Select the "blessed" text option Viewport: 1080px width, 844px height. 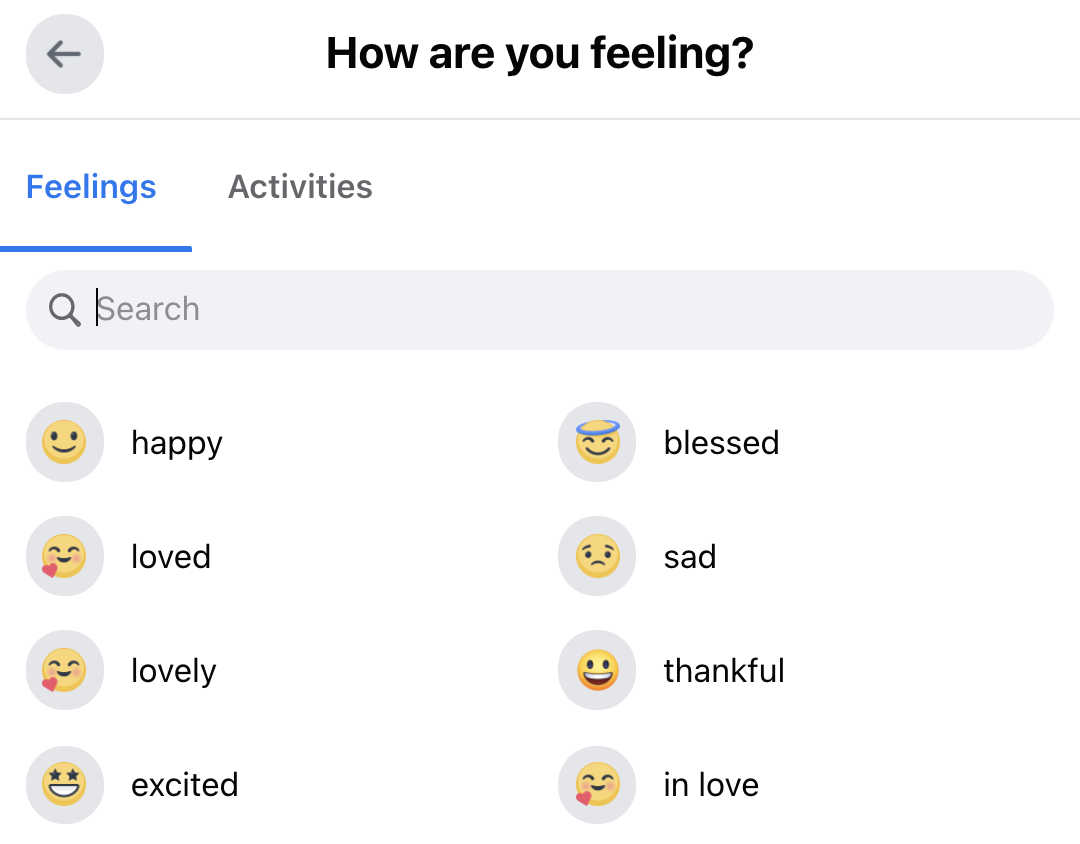click(x=721, y=443)
